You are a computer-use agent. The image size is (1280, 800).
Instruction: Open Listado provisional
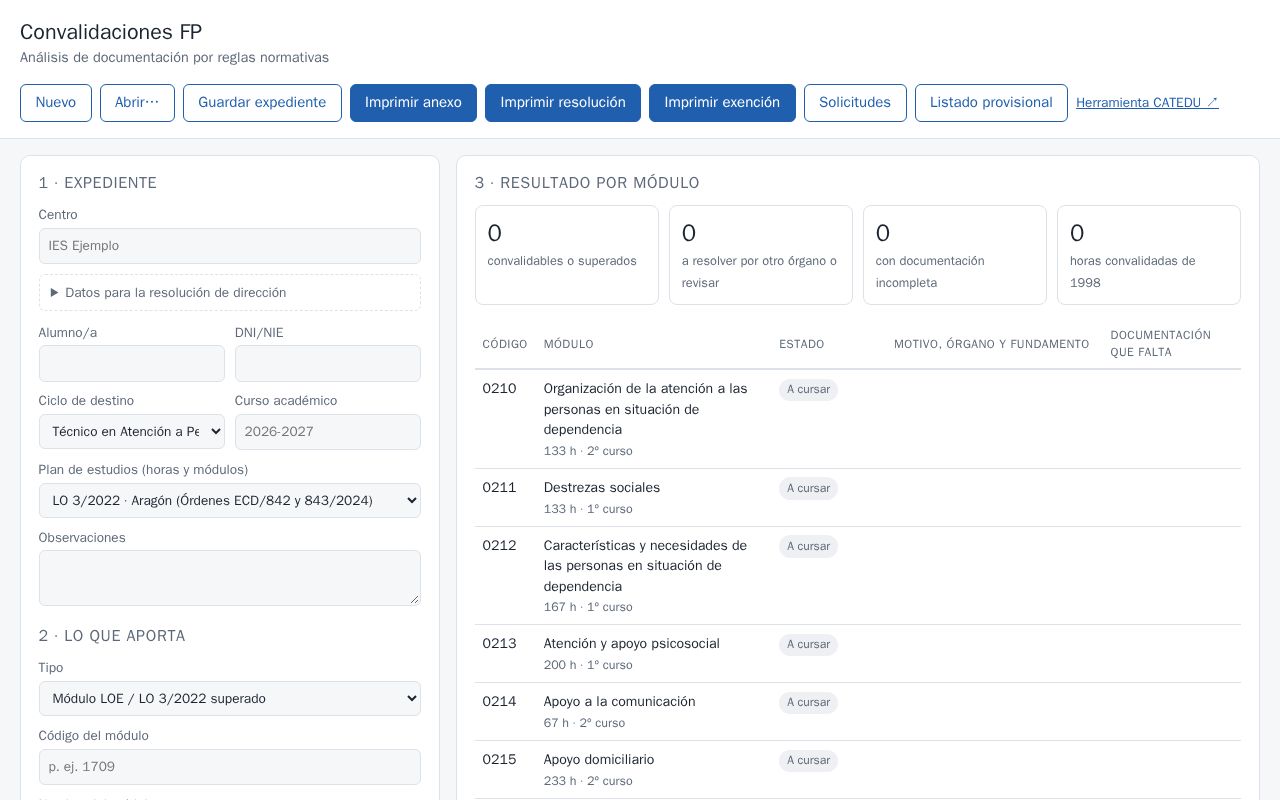(991, 103)
